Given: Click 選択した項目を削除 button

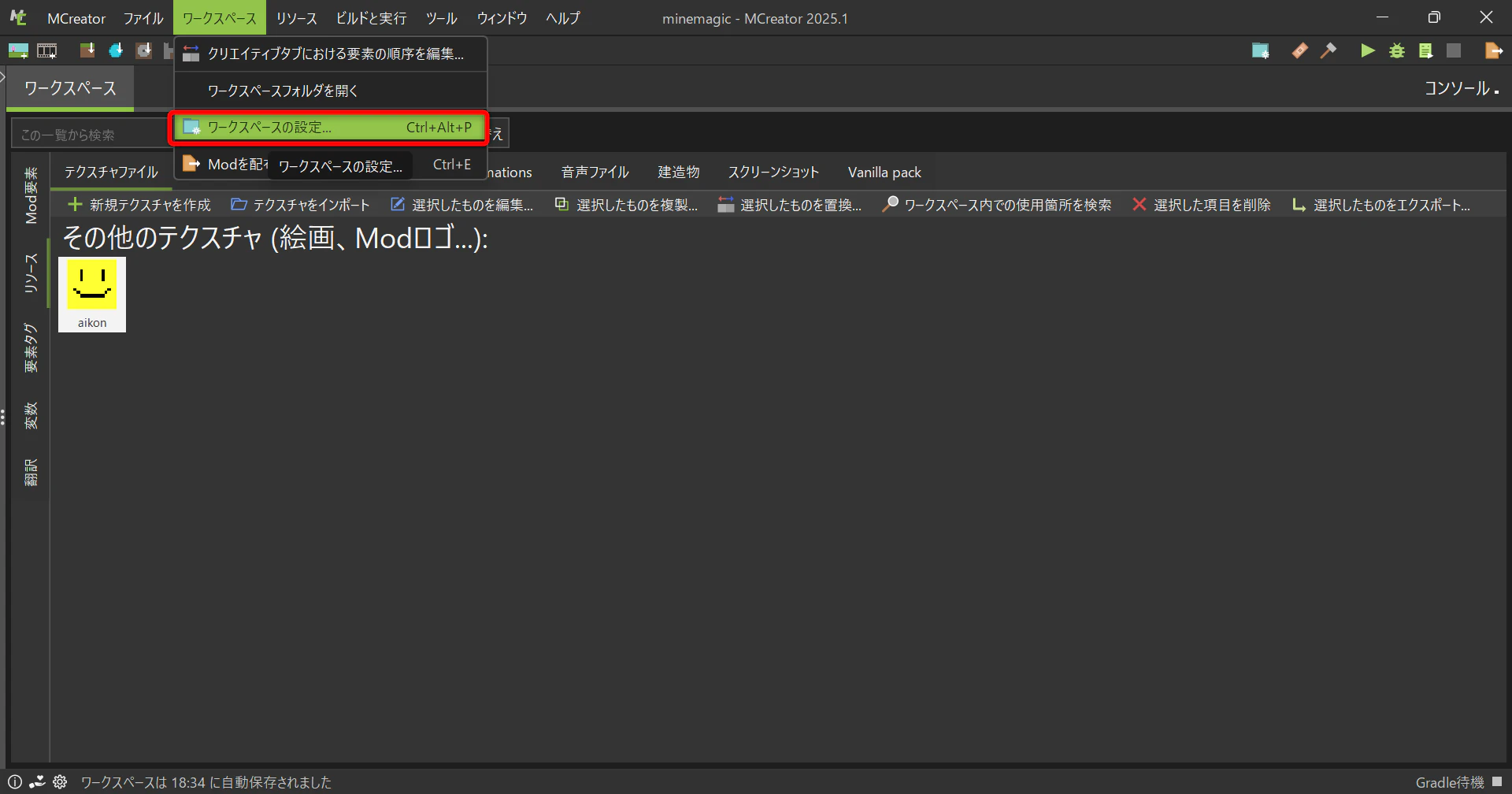Looking at the screenshot, I should pyautogui.click(x=1201, y=205).
